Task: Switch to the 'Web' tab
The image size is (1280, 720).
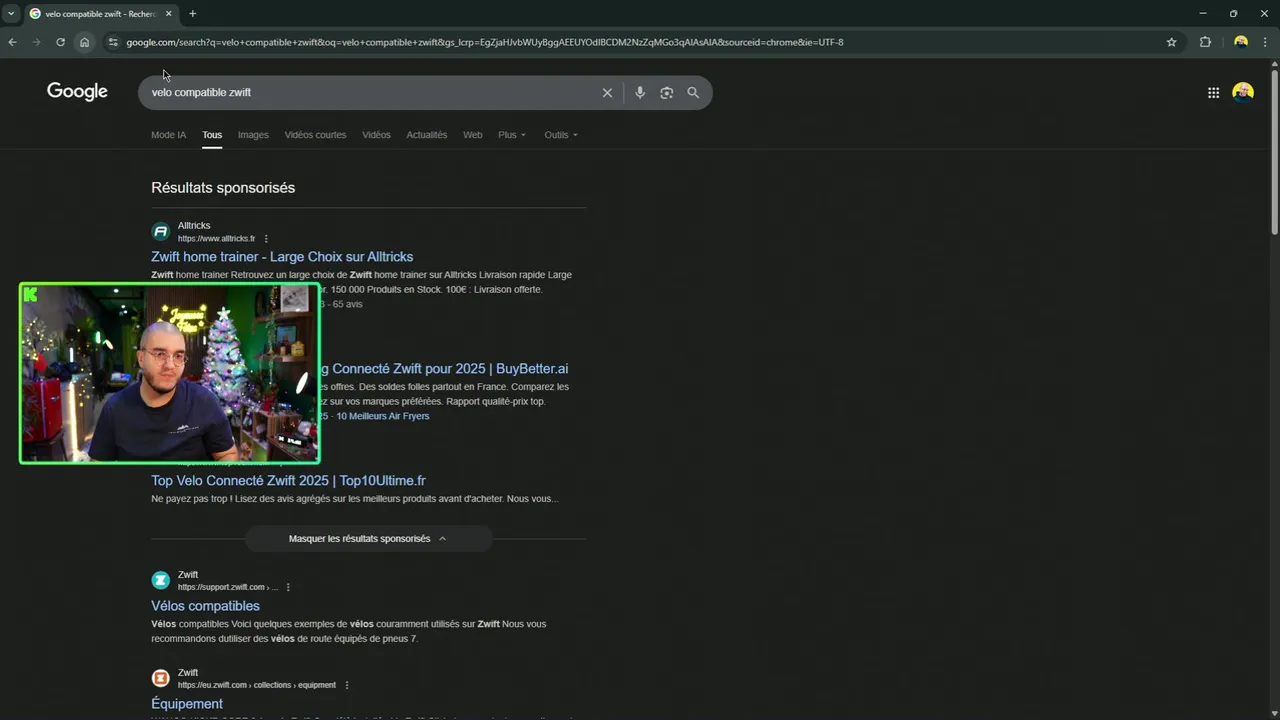Action: 473,135
